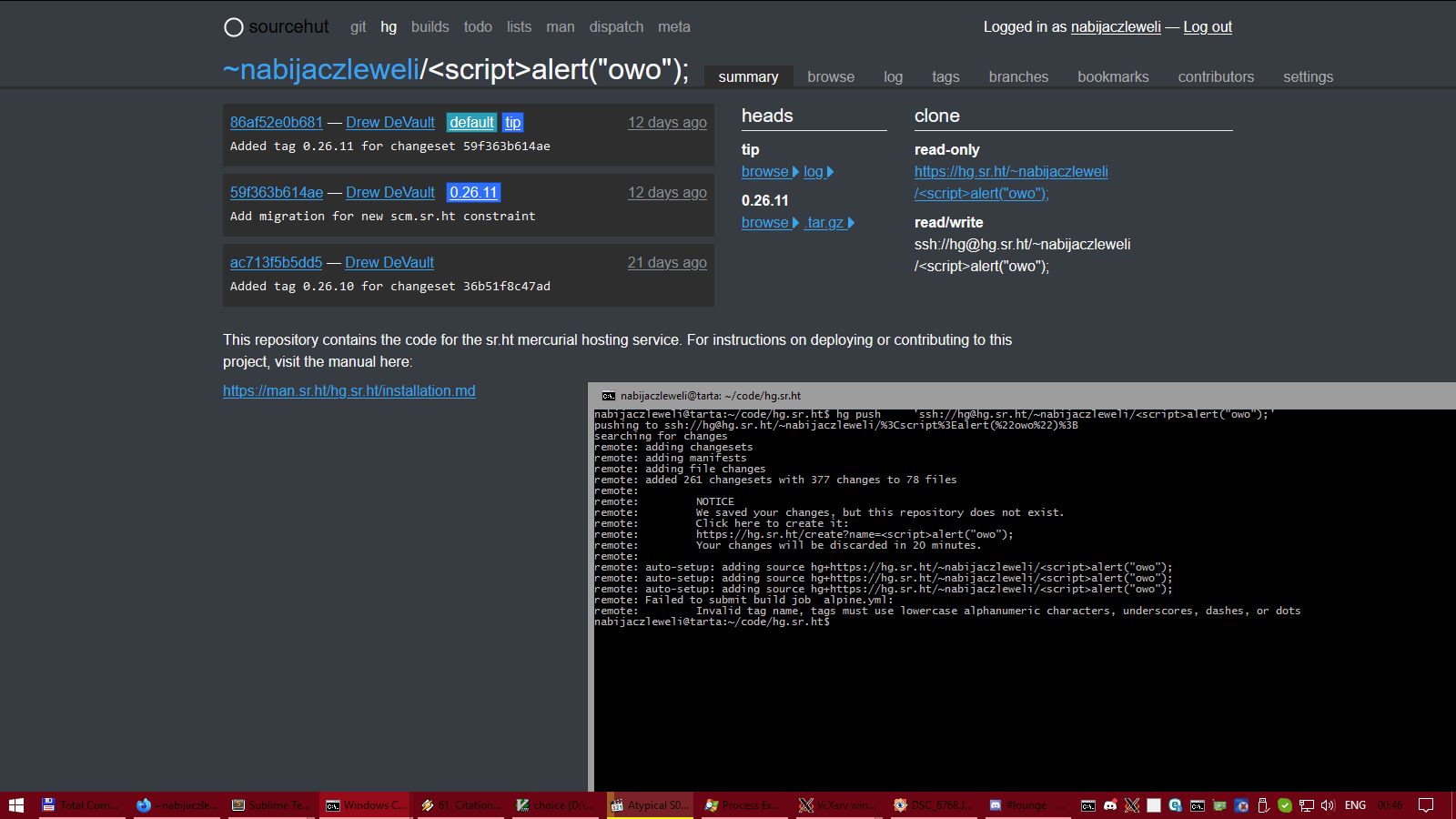This screenshot has width=1456, height=819.
Task: Switch to the contributors tab
Action: point(1216,77)
